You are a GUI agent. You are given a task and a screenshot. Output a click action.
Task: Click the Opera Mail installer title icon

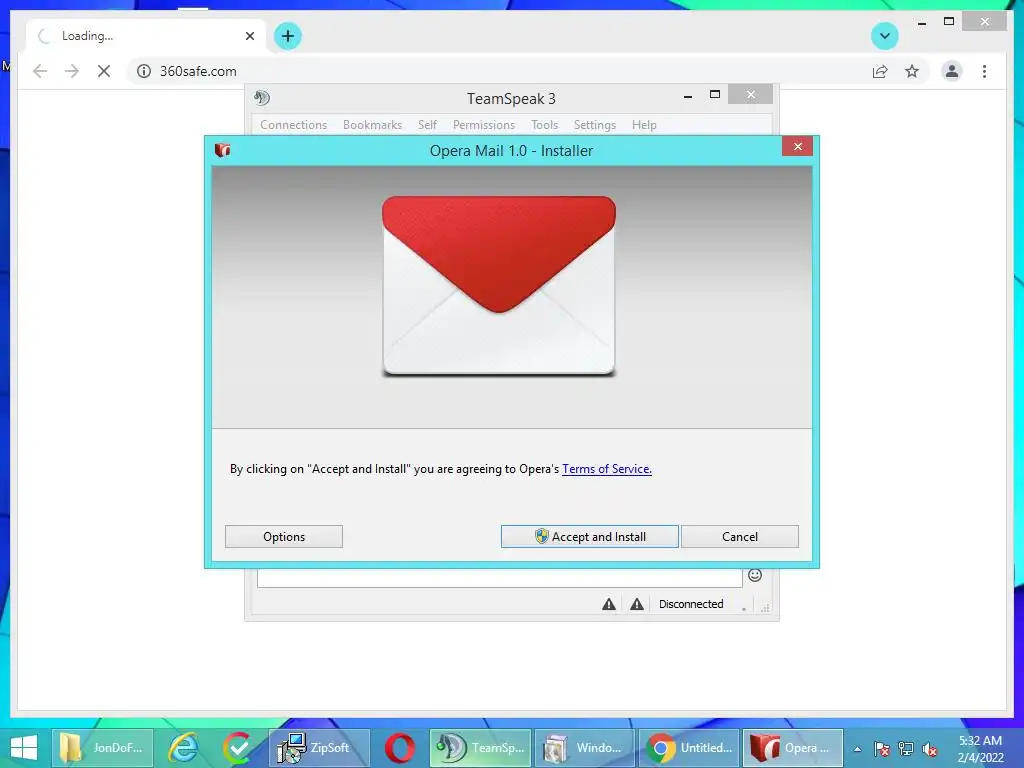pos(223,150)
